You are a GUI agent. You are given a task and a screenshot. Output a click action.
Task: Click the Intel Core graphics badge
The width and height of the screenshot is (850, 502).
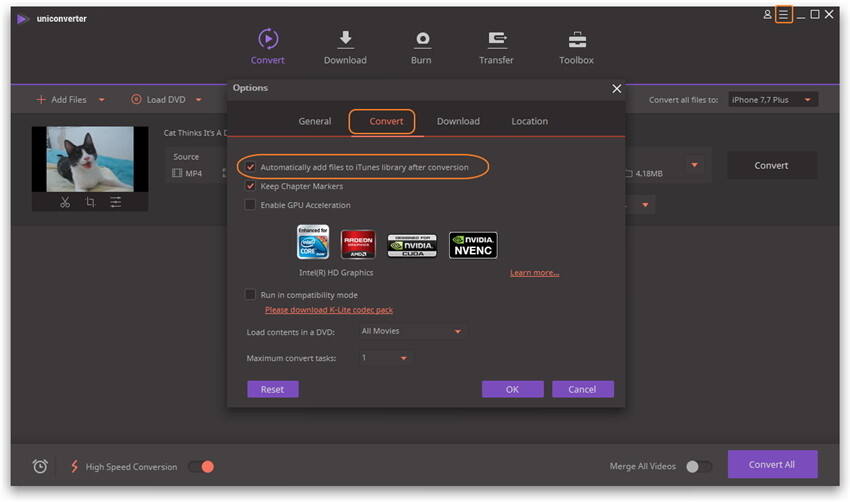[313, 242]
